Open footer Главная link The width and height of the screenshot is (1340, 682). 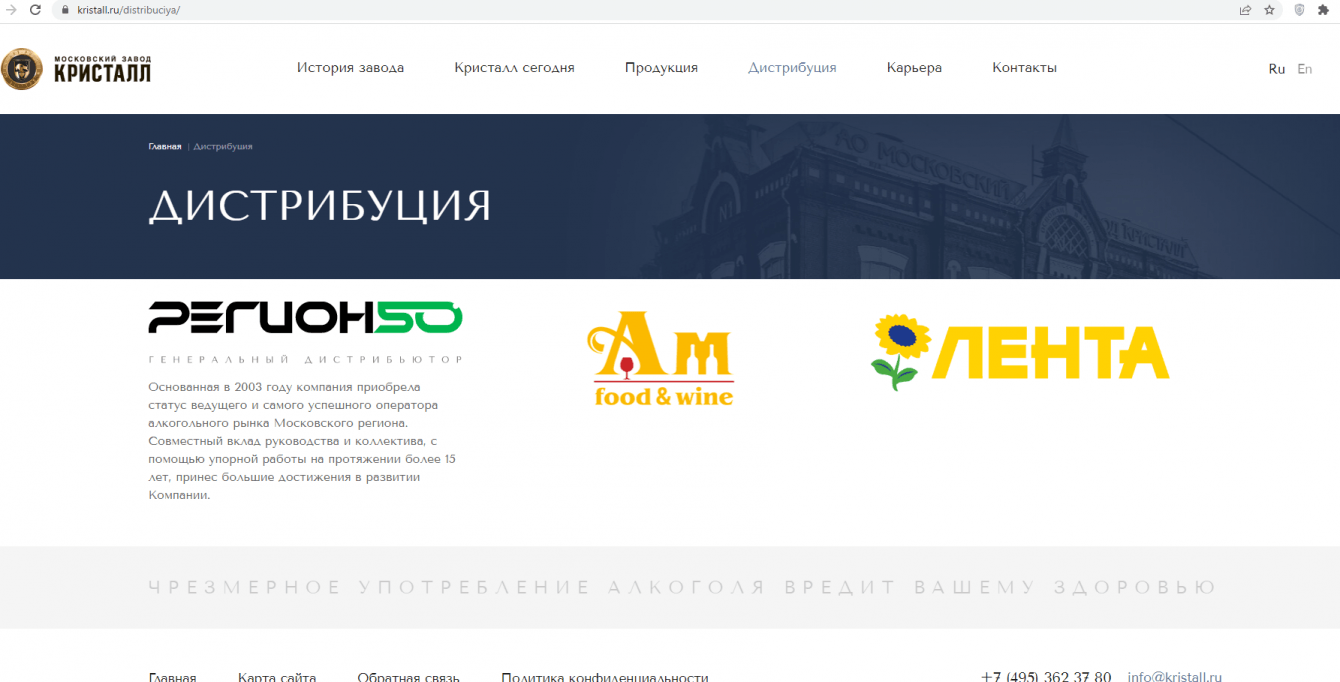click(x=172, y=677)
